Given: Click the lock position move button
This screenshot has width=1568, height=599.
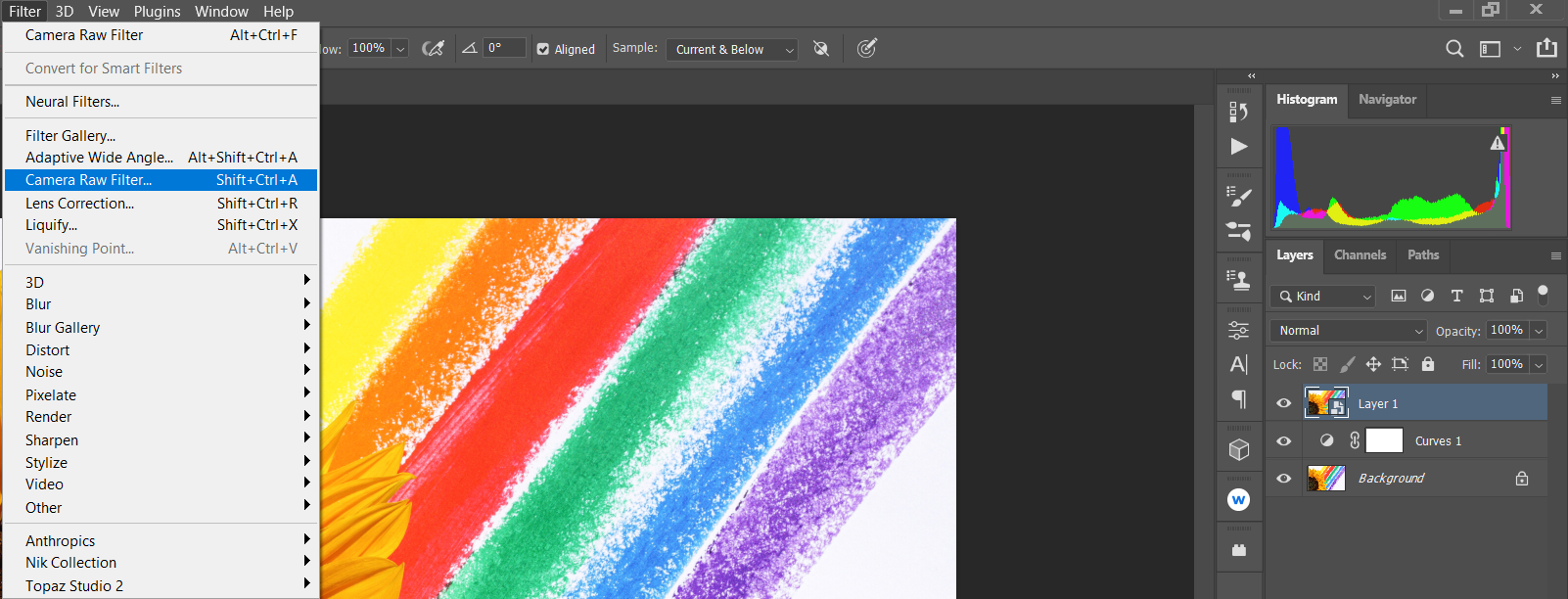Looking at the screenshot, I should point(1373,364).
